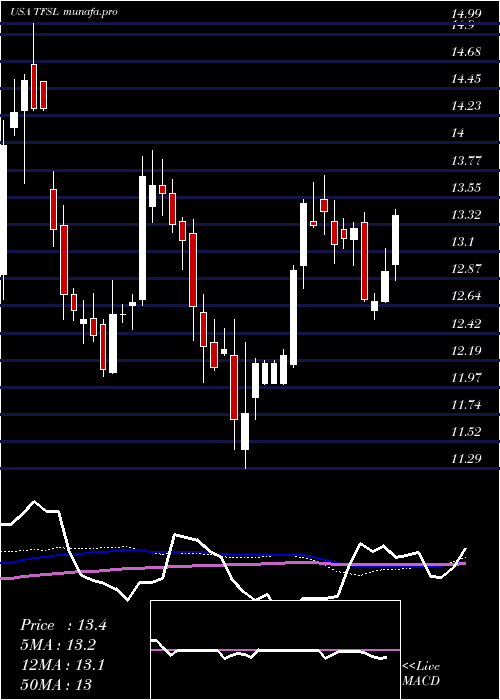The image size is (500, 700).
Task: Click the 'Price : 13.4' readout
Action: [x=63, y=625]
